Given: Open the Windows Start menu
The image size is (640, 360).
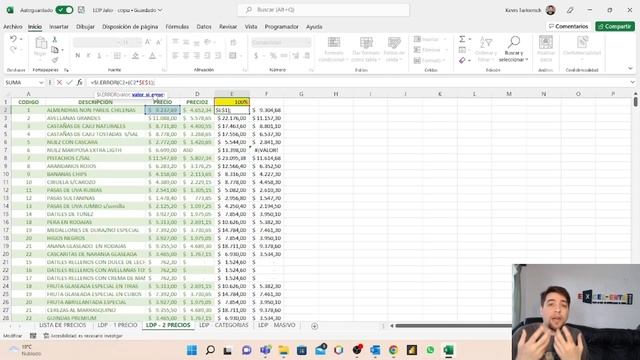Looking at the screenshot, I should click(192, 350).
